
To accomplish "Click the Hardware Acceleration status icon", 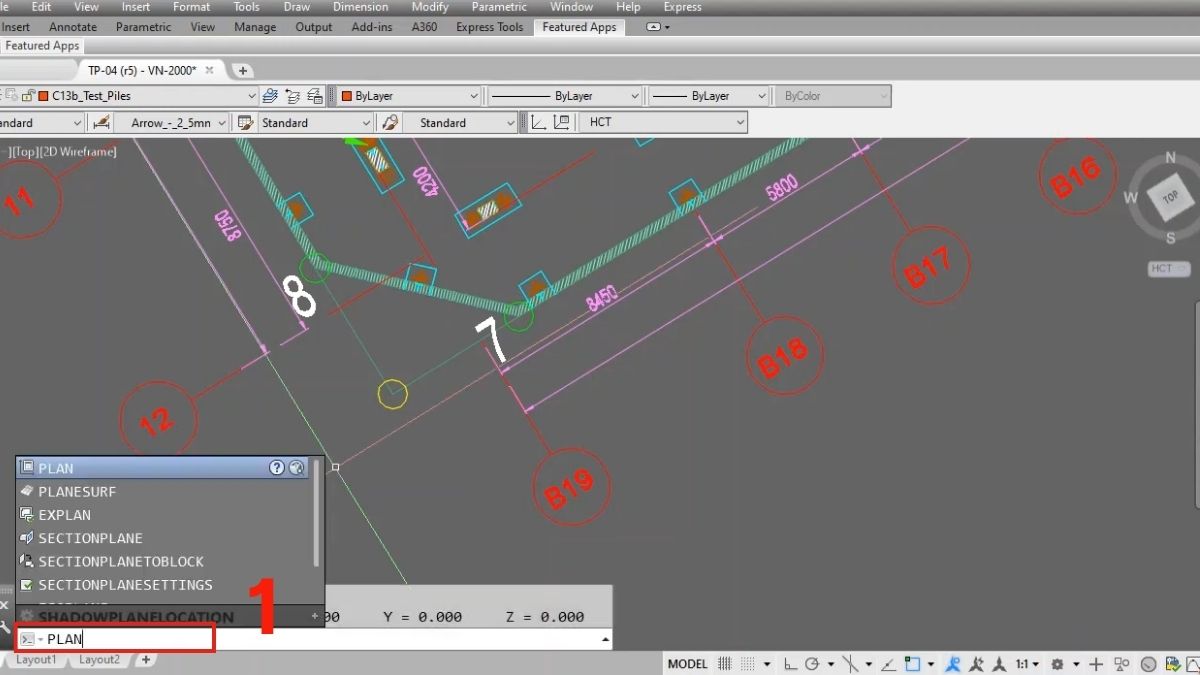I will pos(1147,664).
